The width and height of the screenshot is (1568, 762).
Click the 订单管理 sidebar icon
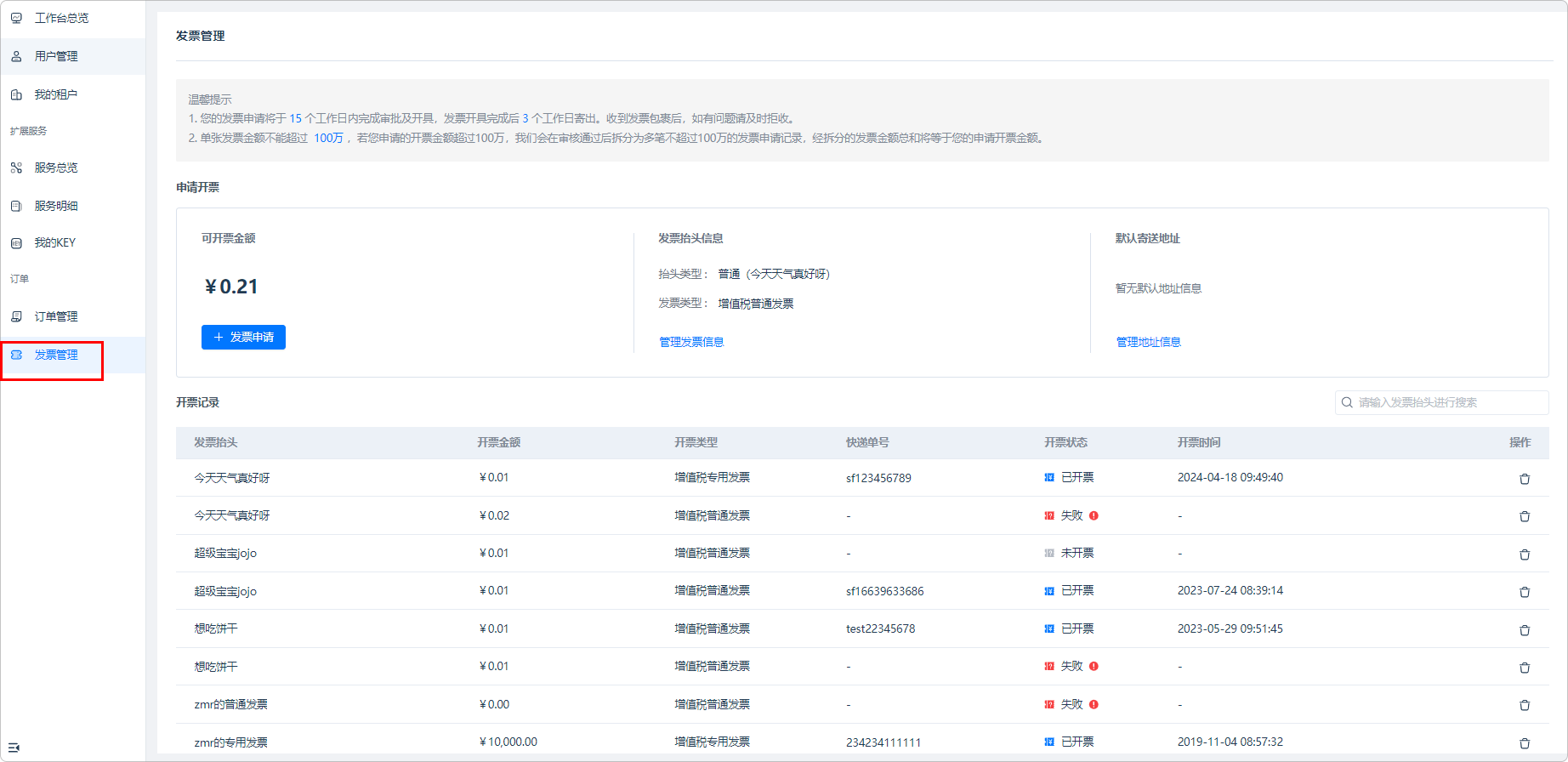[16, 316]
